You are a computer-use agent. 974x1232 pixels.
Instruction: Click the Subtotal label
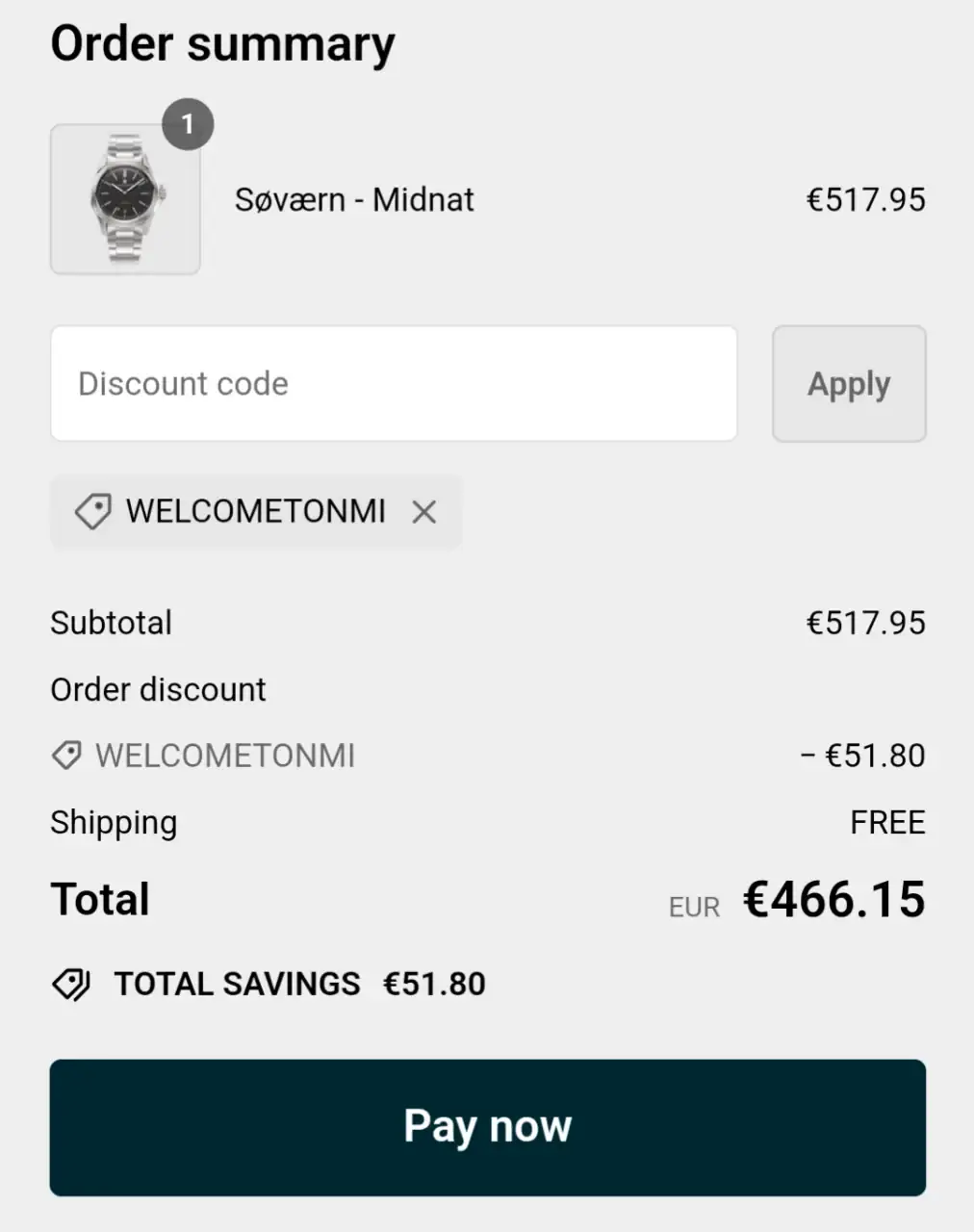[111, 623]
